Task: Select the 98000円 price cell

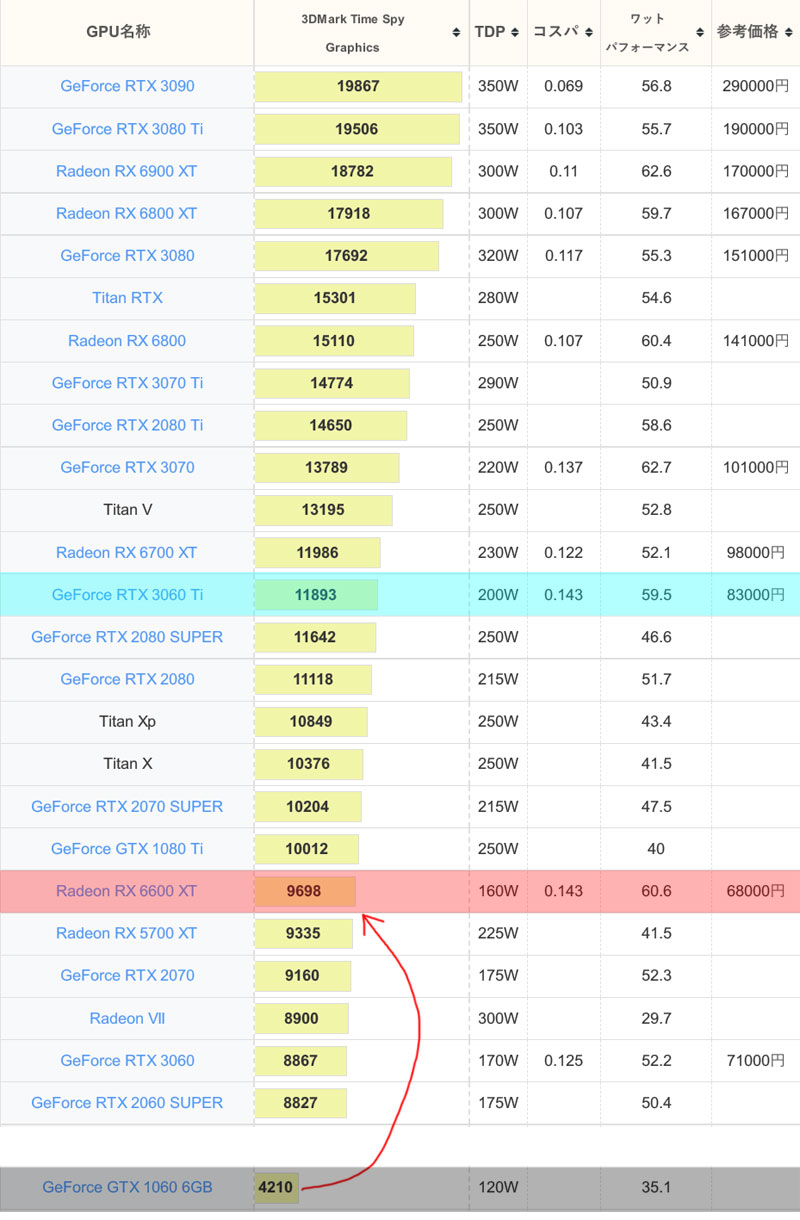Action: [756, 552]
